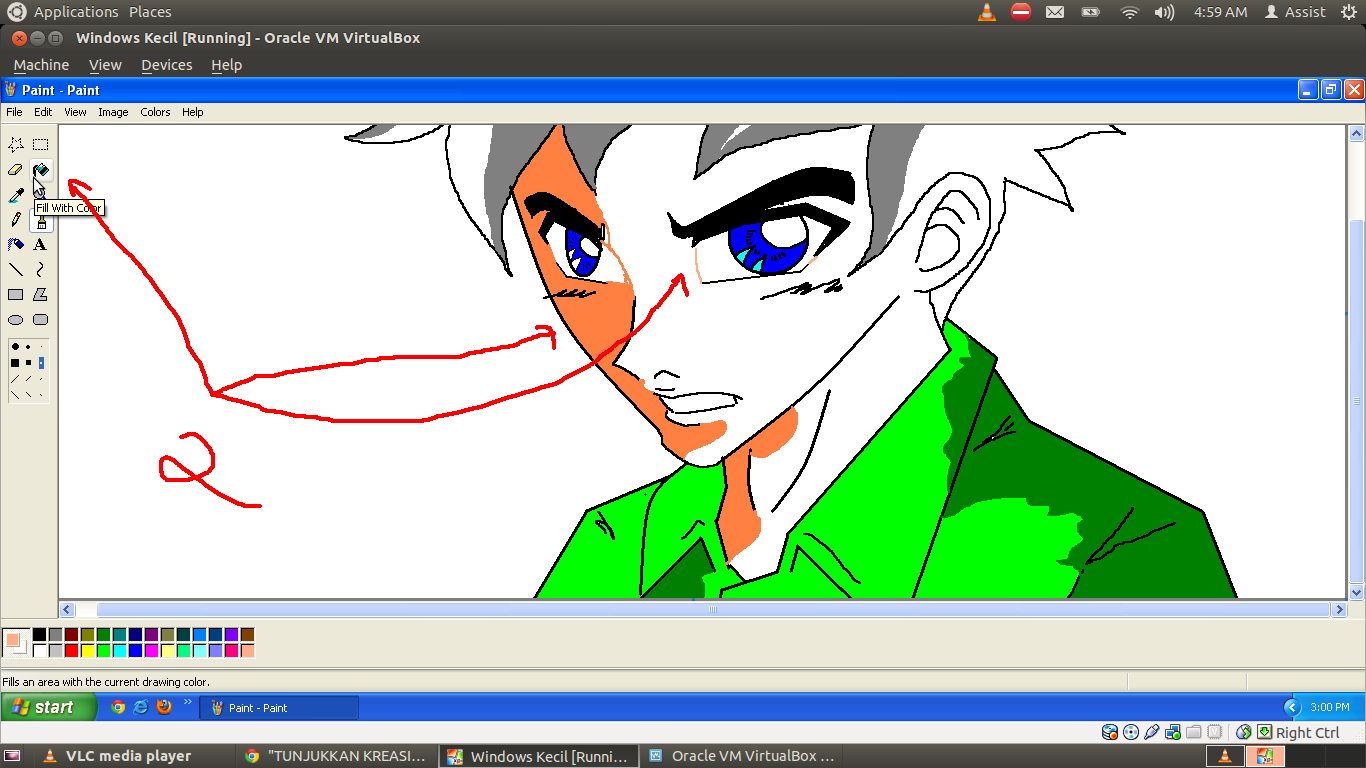The width and height of the screenshot is (1366, 768).
Task: Launch Internet Explorer from quick launch
Action: pos(141,707)
